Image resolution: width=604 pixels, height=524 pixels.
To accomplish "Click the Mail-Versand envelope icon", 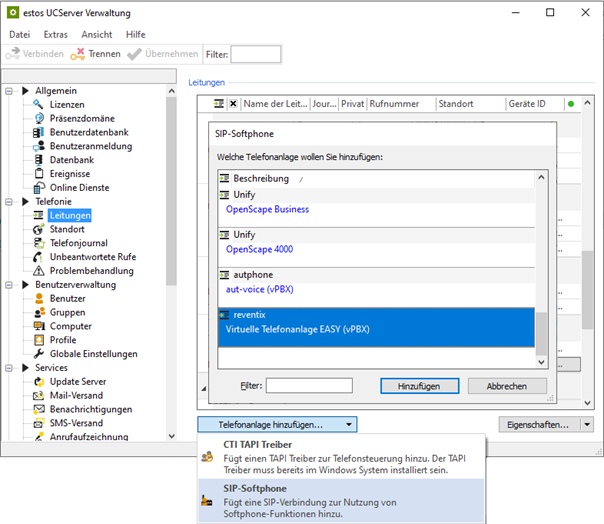I will click(x=40, y=395).
